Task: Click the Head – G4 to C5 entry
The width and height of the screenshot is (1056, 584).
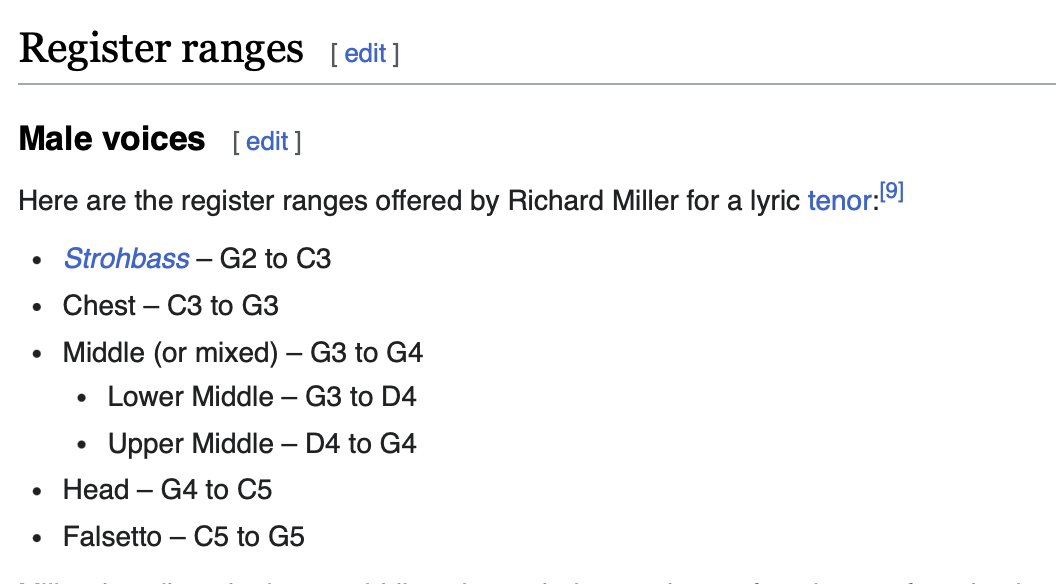Action: click(x=167, y=490)
